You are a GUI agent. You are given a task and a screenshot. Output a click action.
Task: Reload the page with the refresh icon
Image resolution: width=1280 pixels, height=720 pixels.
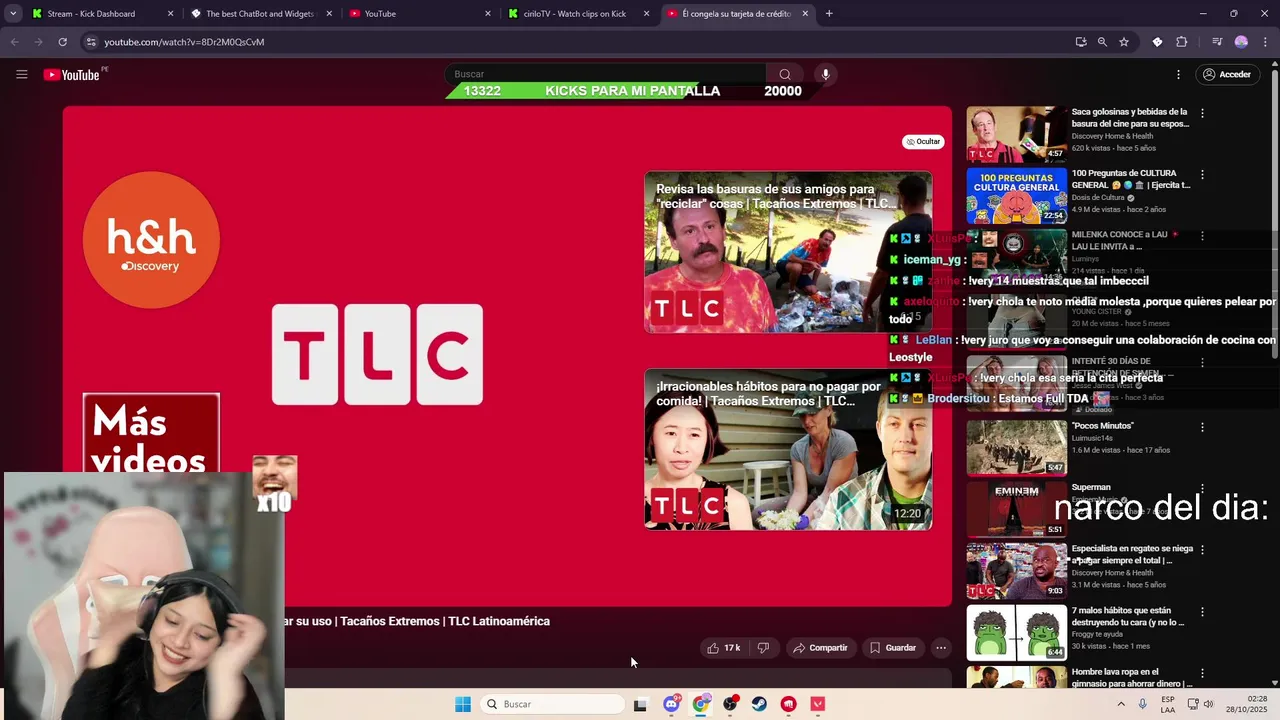click(62, 42)
